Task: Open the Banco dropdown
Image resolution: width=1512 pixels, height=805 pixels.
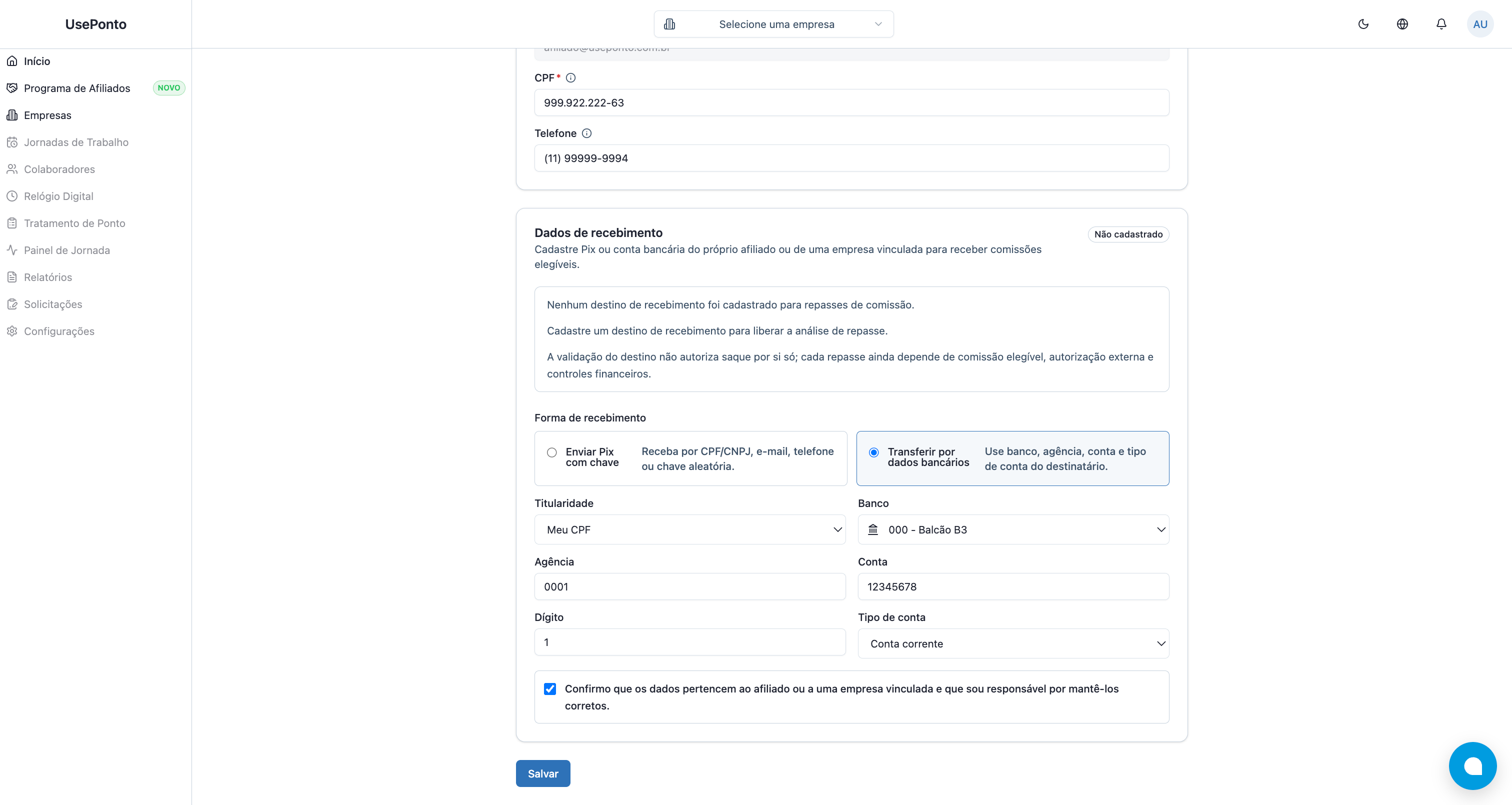Action: pos(1013,529)
